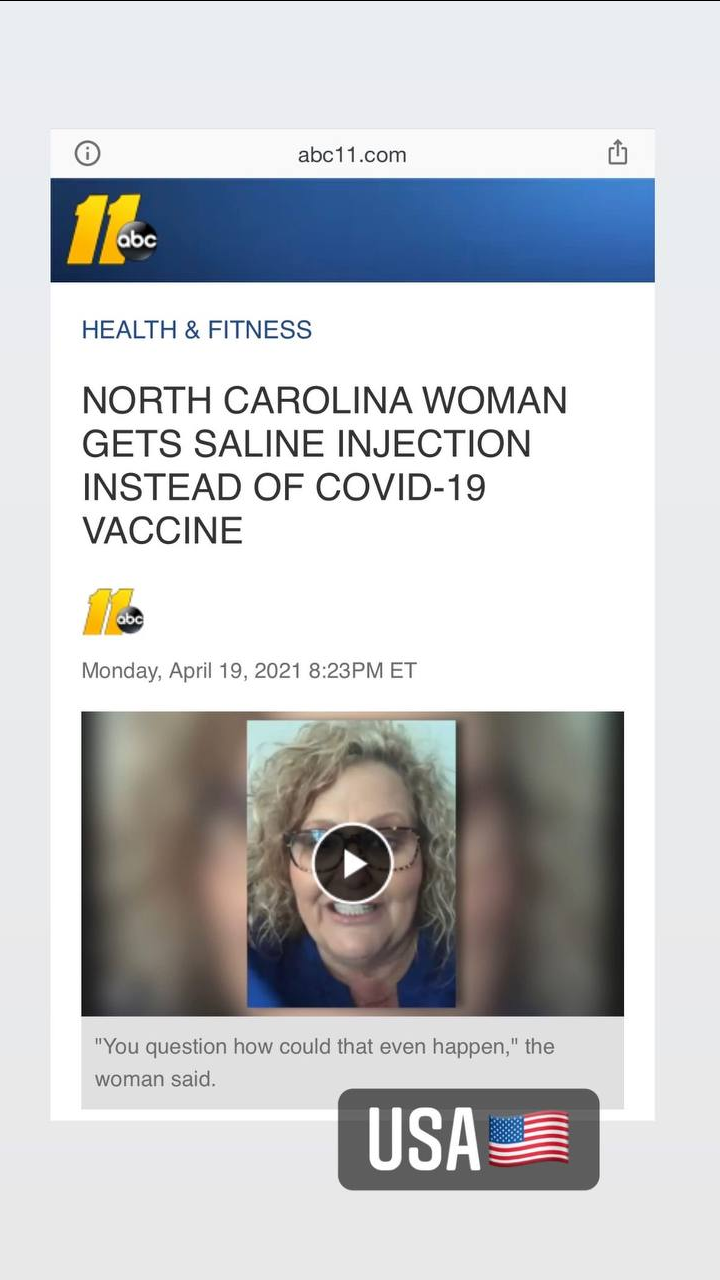The image size is (720, 1280).
Task: Open the HEALTH & FITNESS category link
Action: [x=197, y=330]
